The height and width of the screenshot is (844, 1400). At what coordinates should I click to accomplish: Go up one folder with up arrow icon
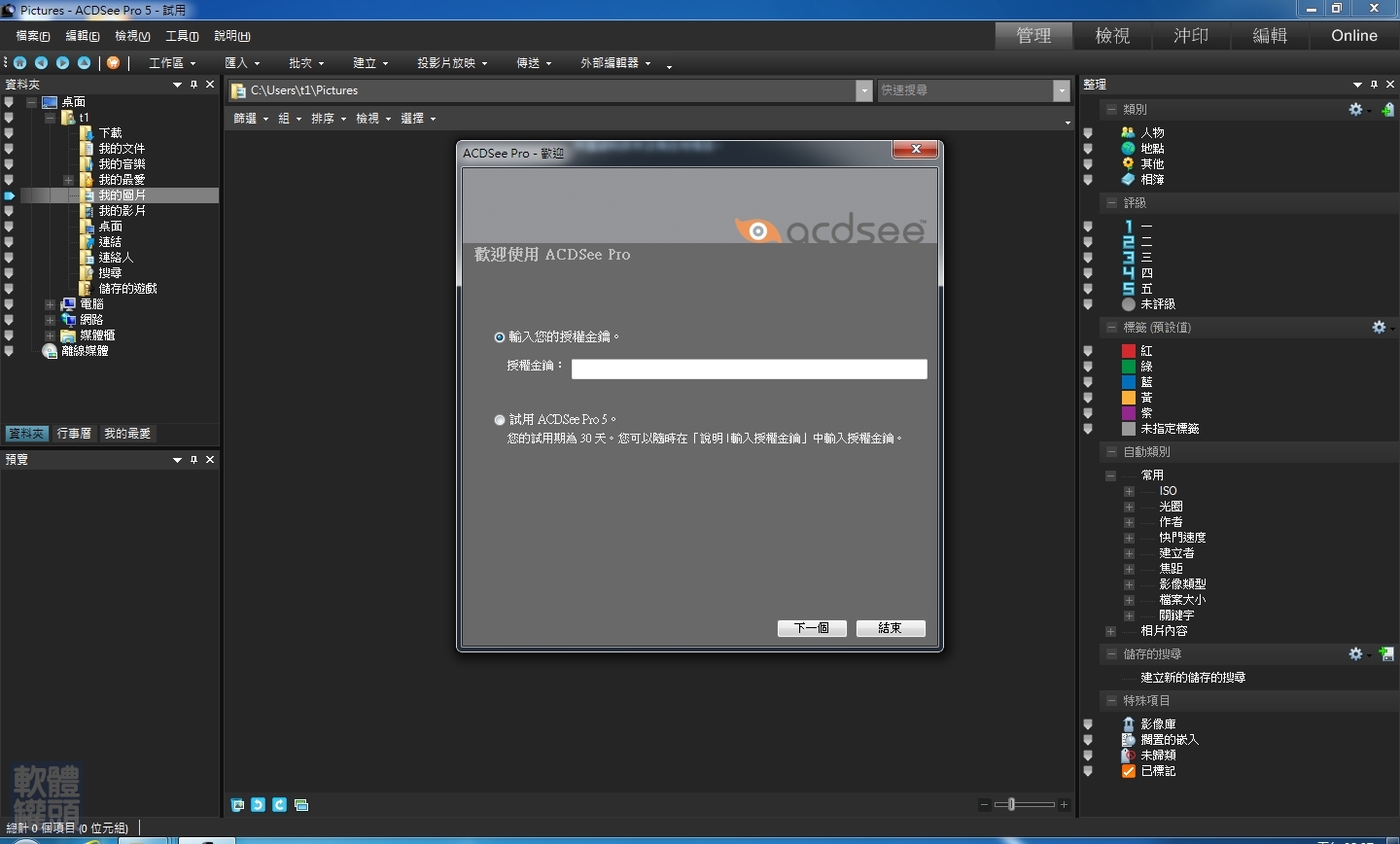tap(84, 62)
